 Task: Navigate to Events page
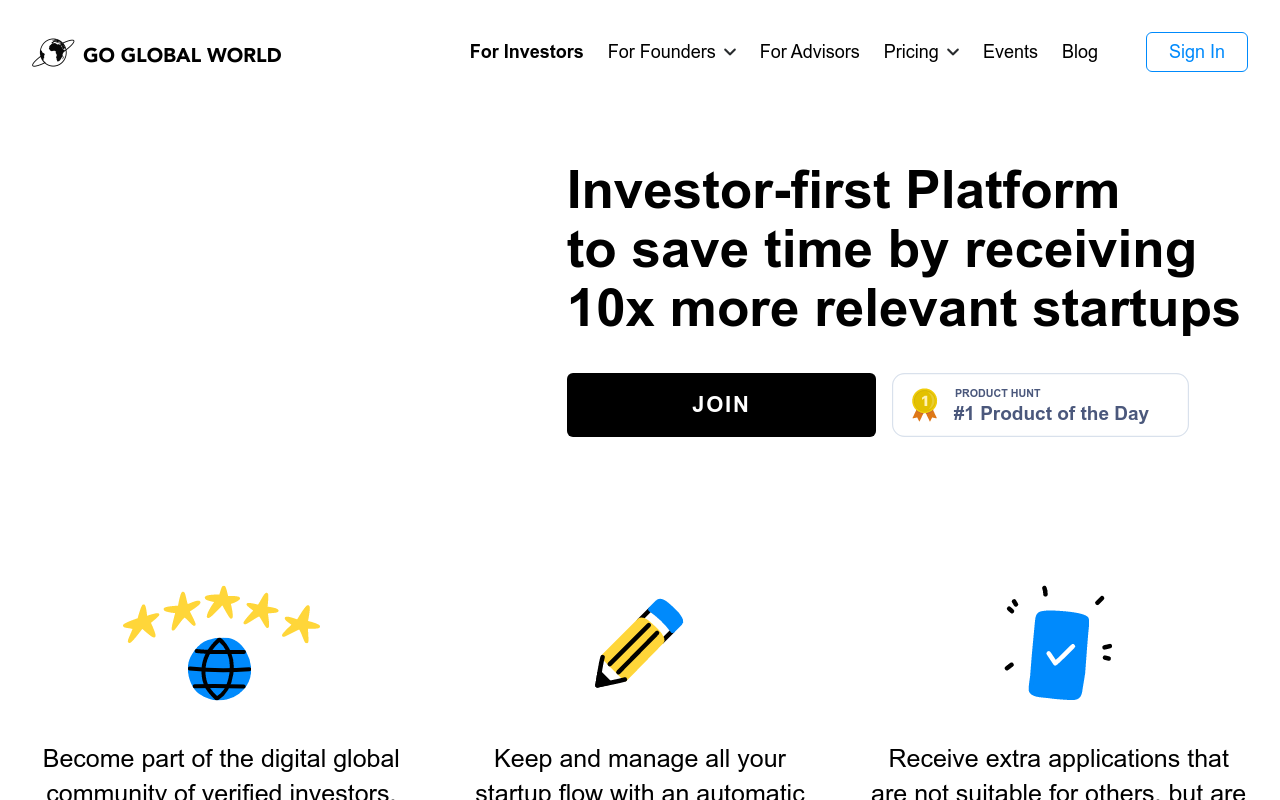1010,52
